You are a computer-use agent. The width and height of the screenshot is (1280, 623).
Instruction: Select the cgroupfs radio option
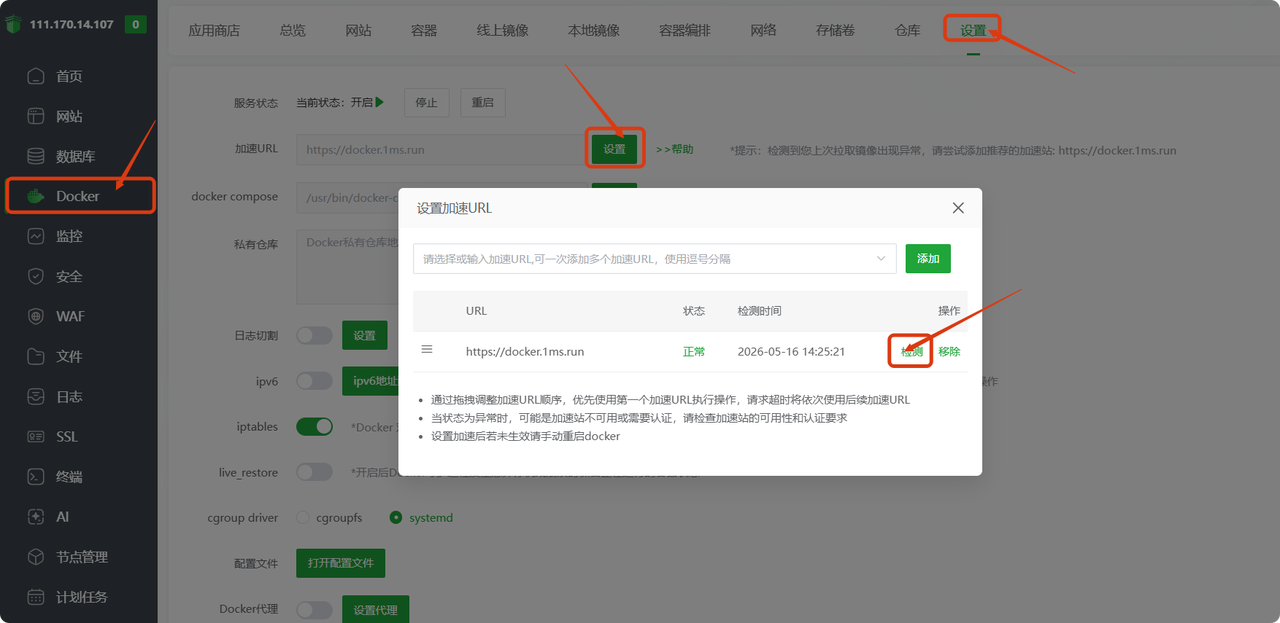(303, 517)
